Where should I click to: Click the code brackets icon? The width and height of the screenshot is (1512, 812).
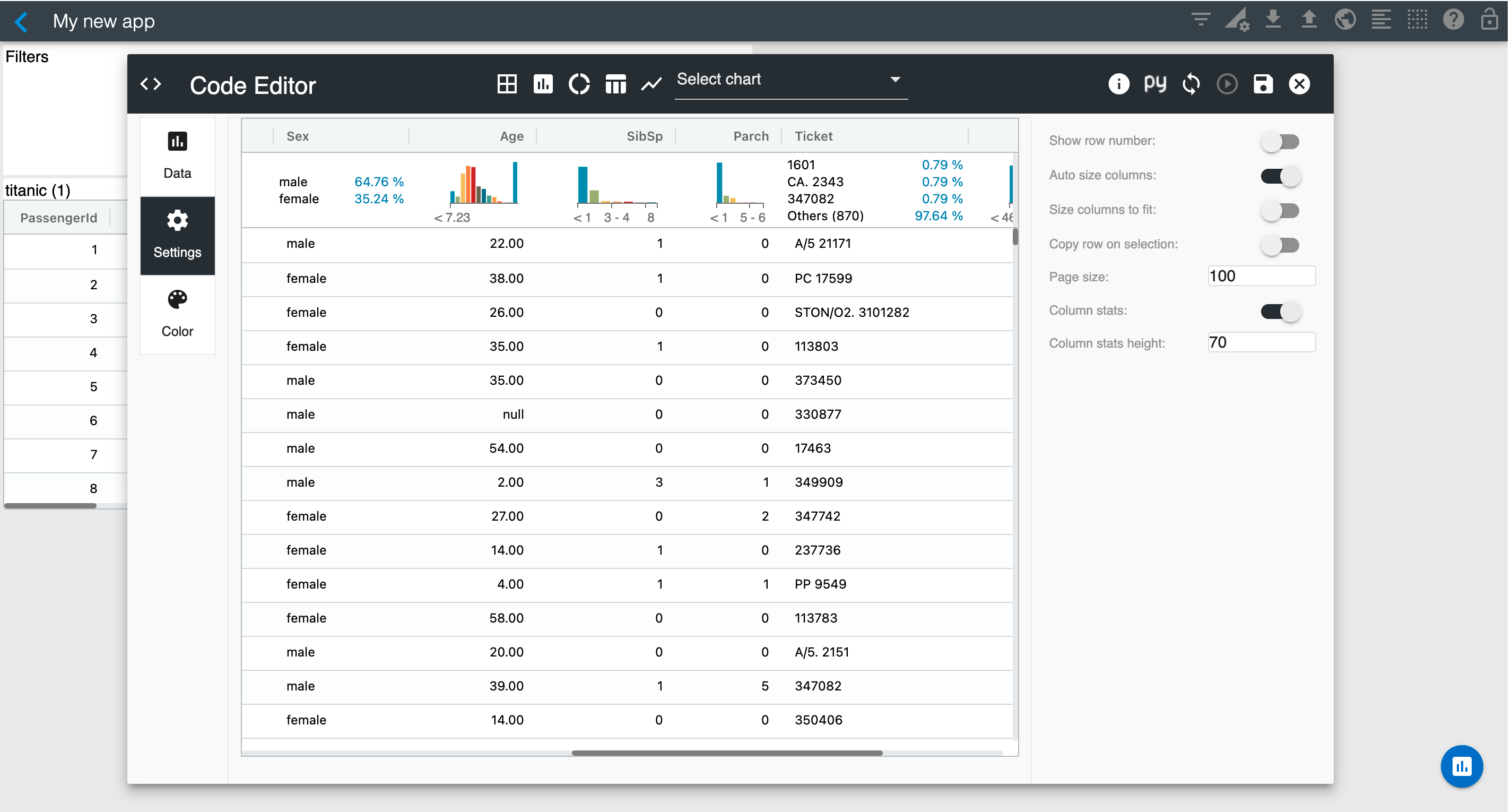151,84
